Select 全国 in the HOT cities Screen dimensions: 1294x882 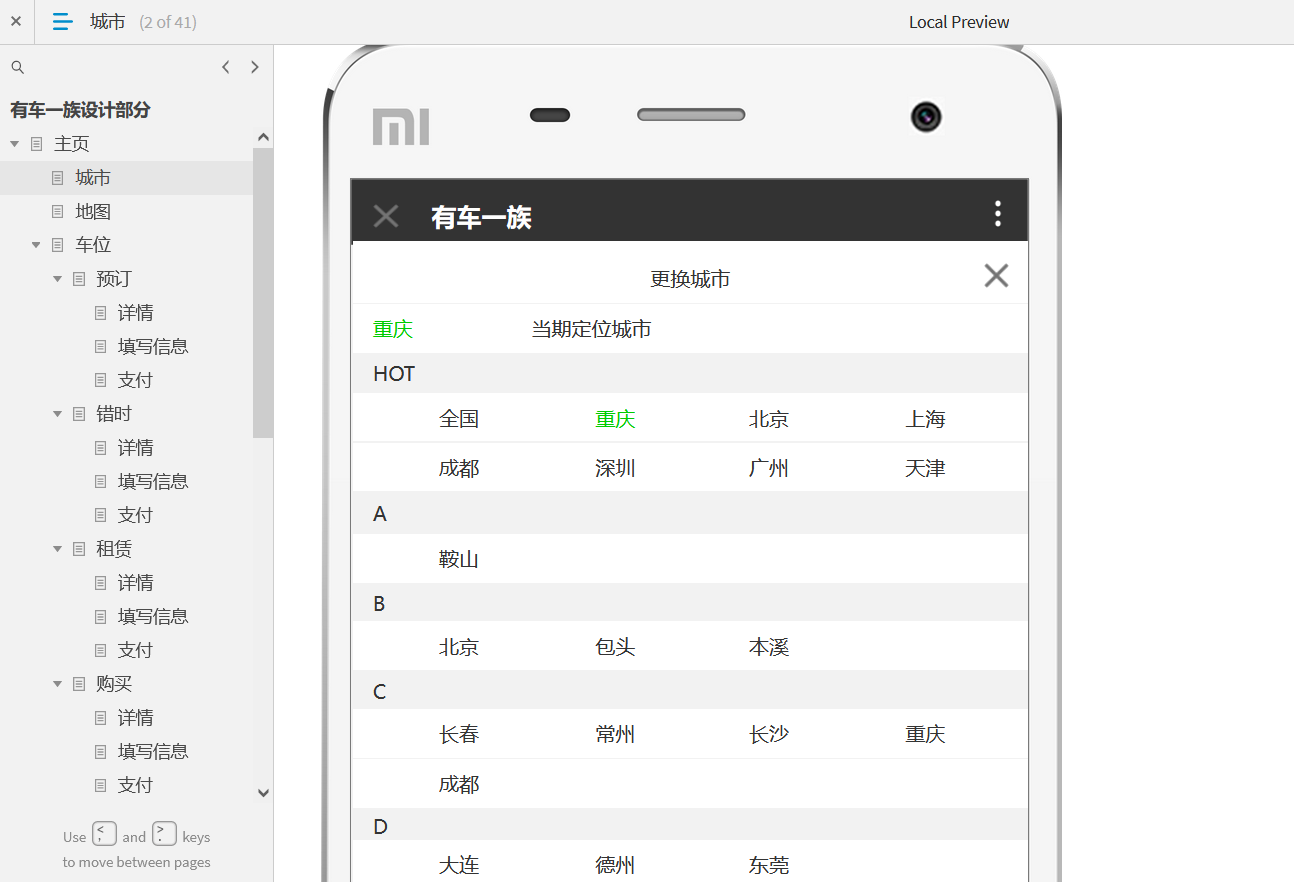(x=459, y=419)
